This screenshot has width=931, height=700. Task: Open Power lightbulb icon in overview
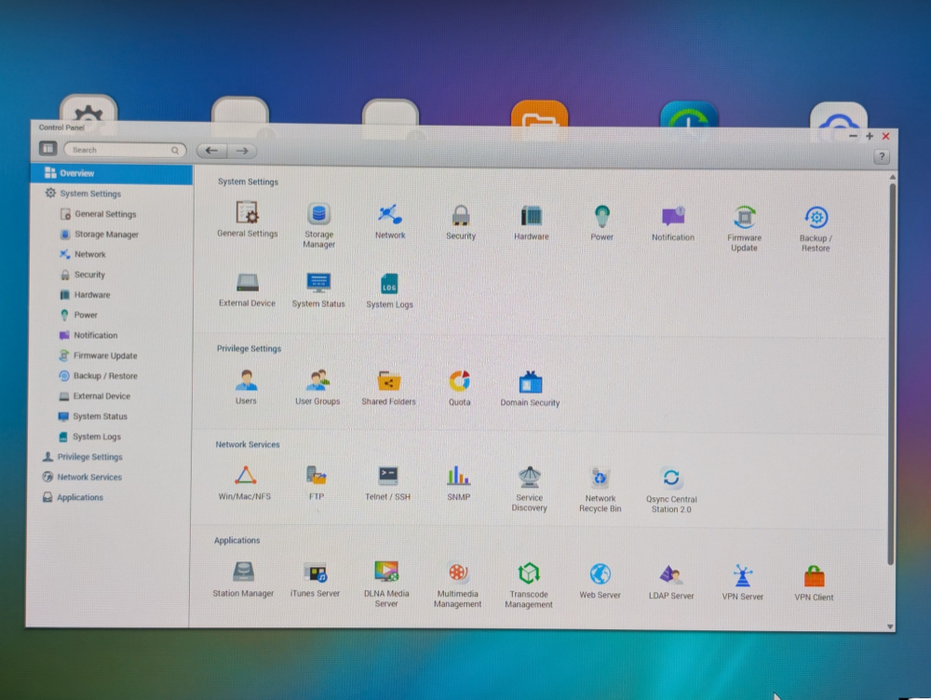602,216
